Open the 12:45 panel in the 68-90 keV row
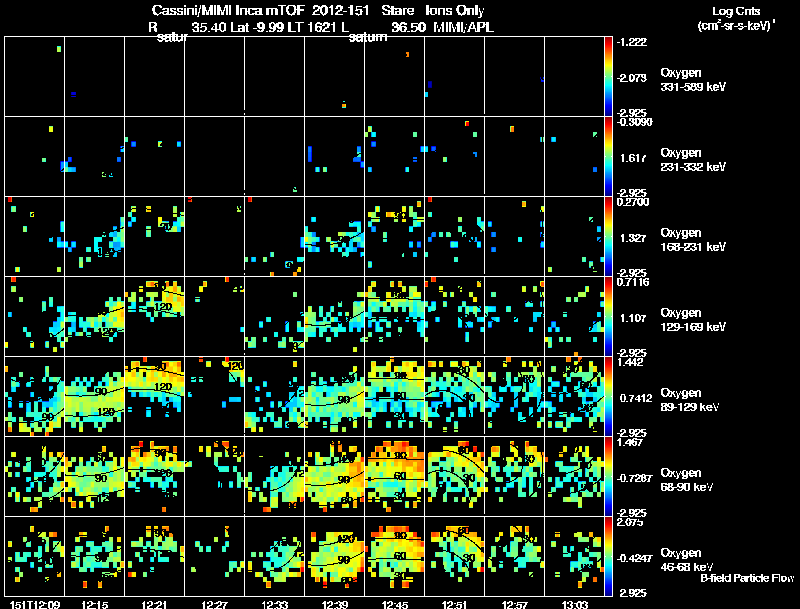The height and width of the screenshot is (609, 800). [x=394, y=476]
